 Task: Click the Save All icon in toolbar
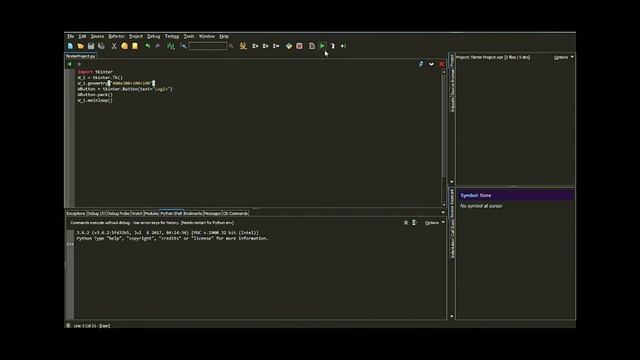point(101,46)
